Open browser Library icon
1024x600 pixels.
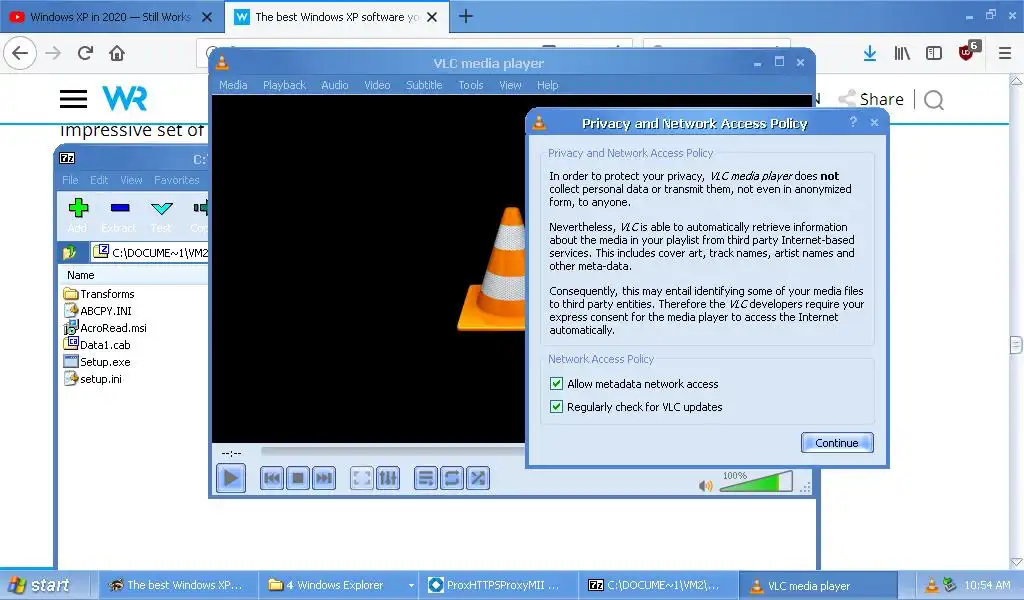click(x=902, y=53)
